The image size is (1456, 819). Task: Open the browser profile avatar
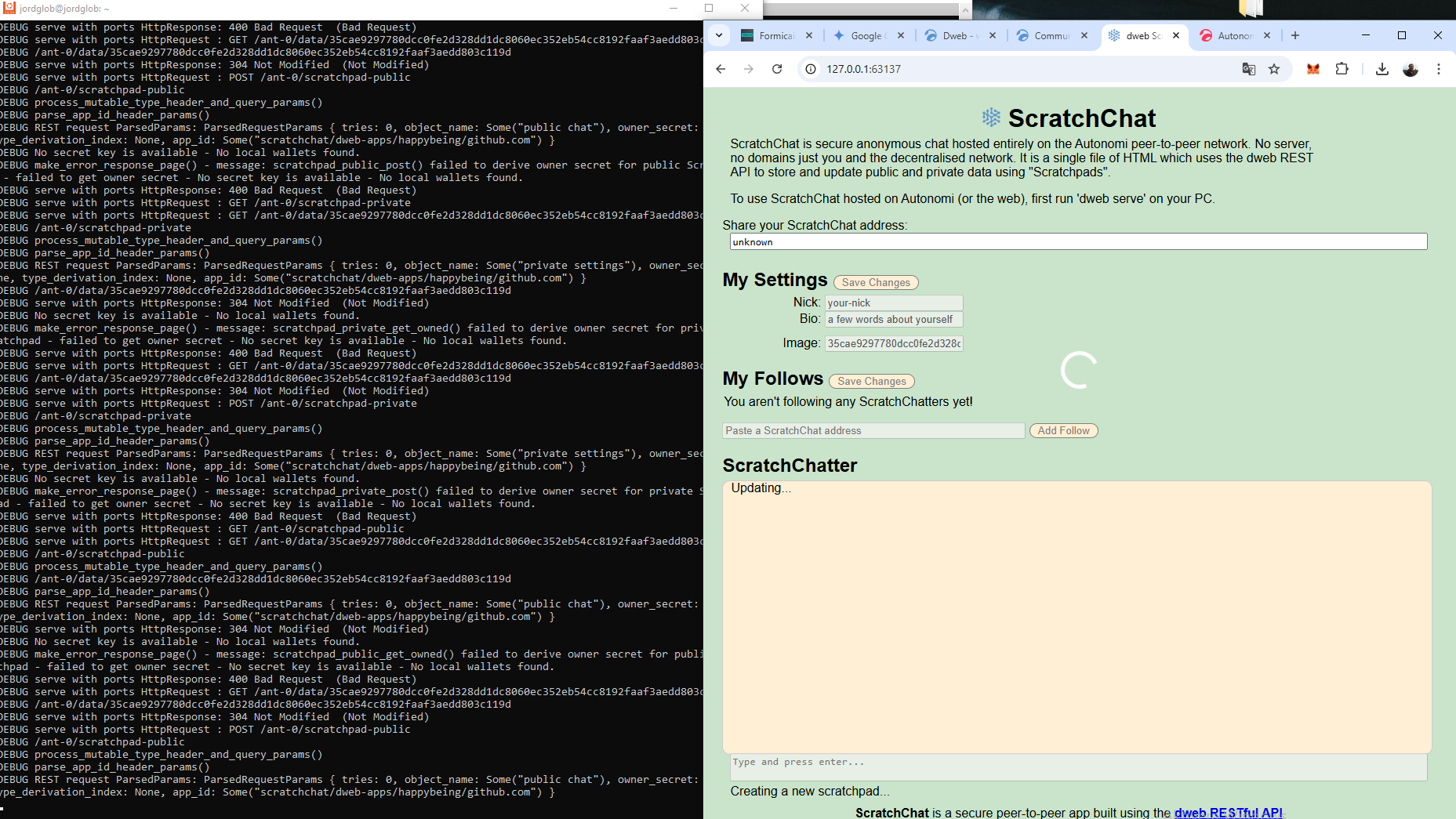coord(1411,69)
